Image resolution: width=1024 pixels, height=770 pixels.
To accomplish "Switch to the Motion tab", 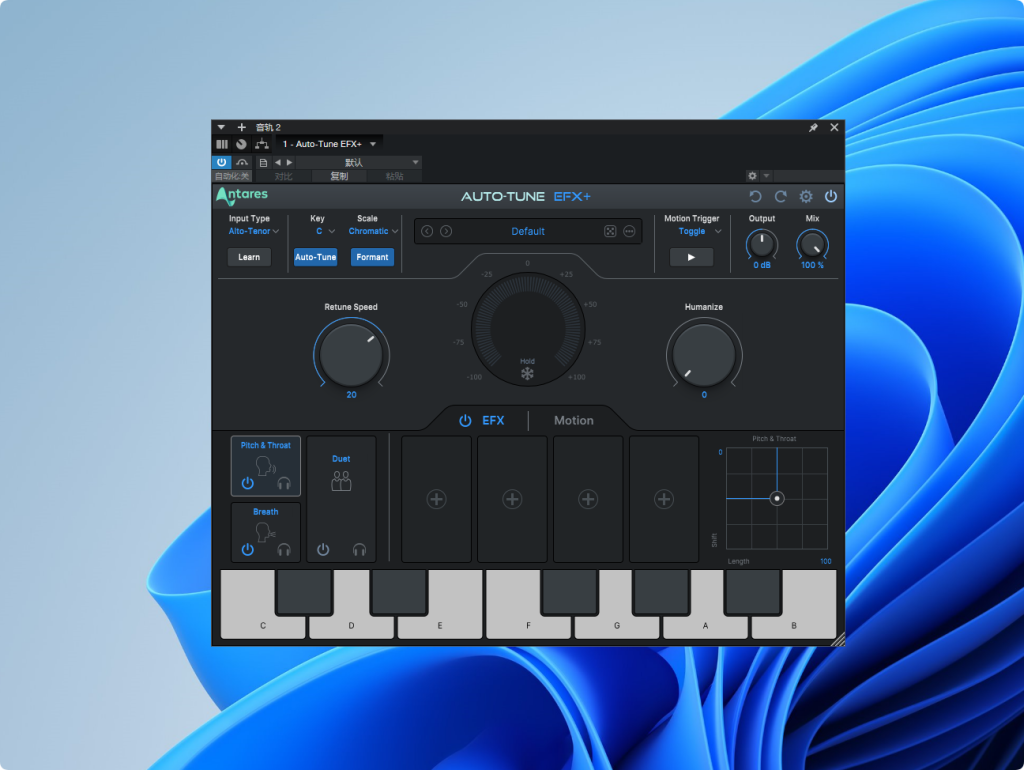I will (x=573, y=421).
